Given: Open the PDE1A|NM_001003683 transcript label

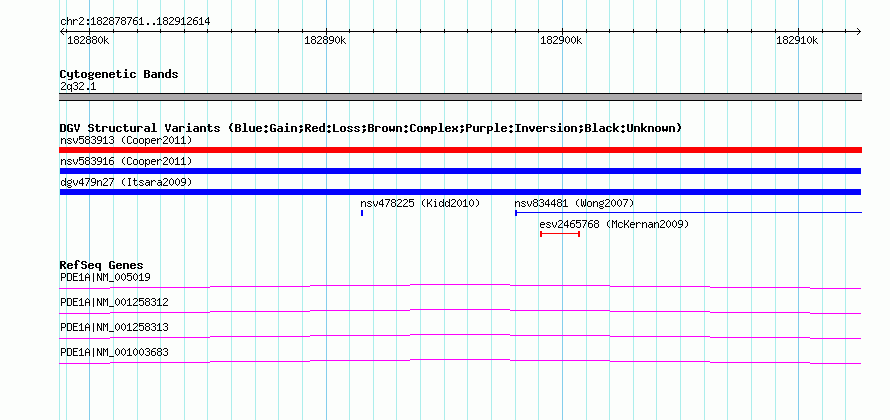Looking at the screenshot, I should [x=114, y=352].
